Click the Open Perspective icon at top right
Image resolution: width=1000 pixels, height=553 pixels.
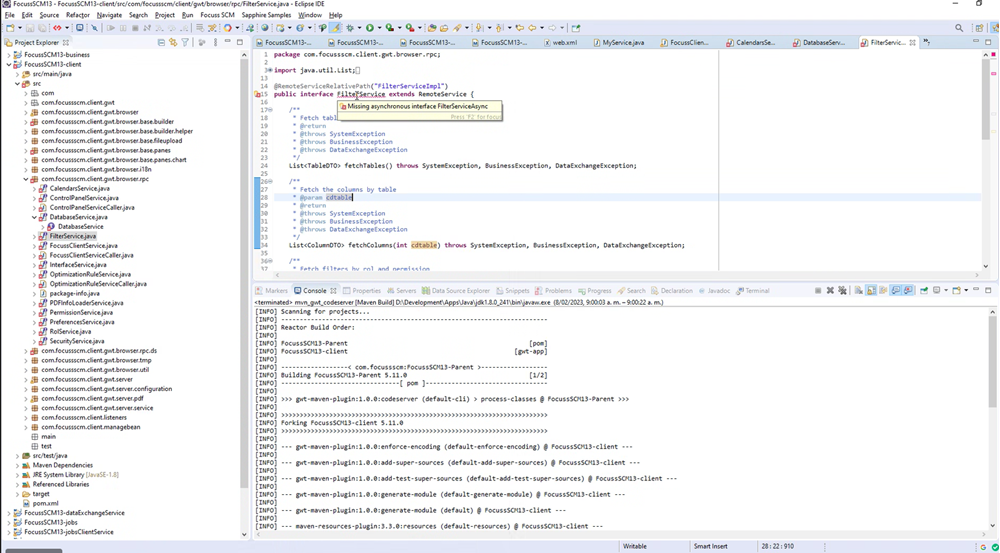979,28
